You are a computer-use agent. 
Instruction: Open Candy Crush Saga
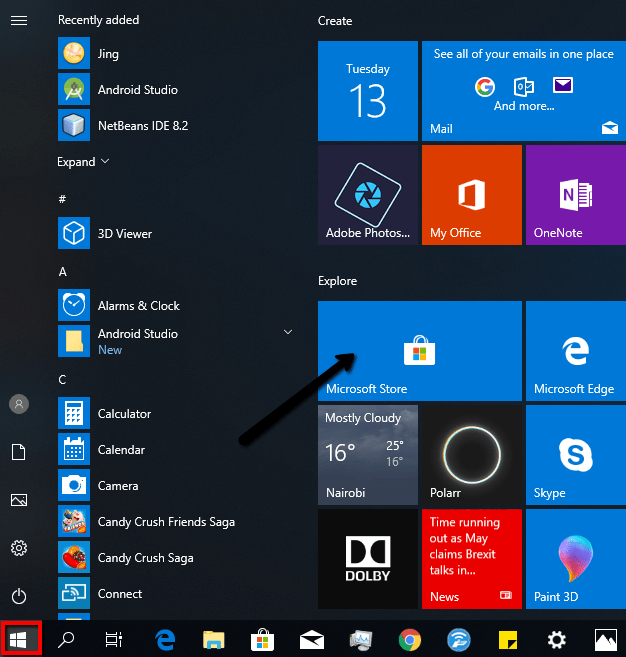[x=176, y=557]
